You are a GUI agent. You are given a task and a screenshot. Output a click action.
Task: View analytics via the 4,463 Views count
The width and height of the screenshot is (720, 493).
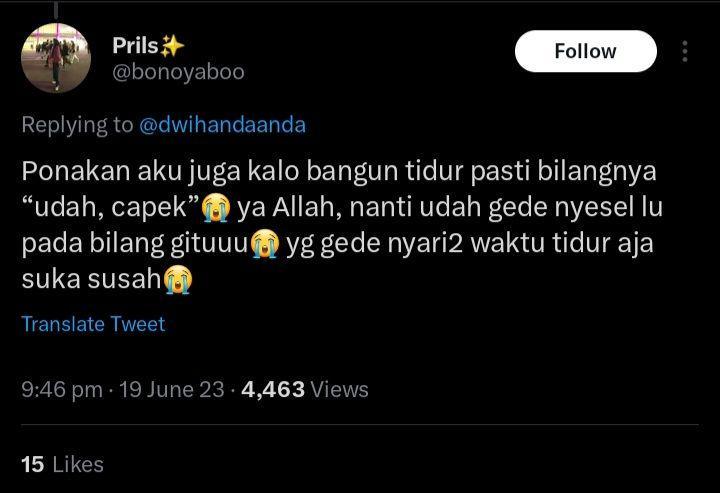[x=304, y=390]
